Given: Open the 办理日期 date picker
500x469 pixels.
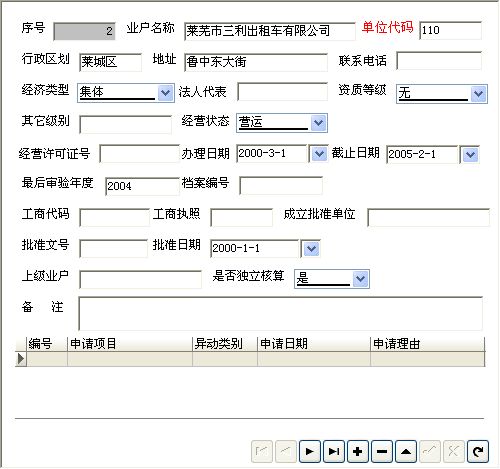Looking at the screenshot, I should (x=319, y=154).
